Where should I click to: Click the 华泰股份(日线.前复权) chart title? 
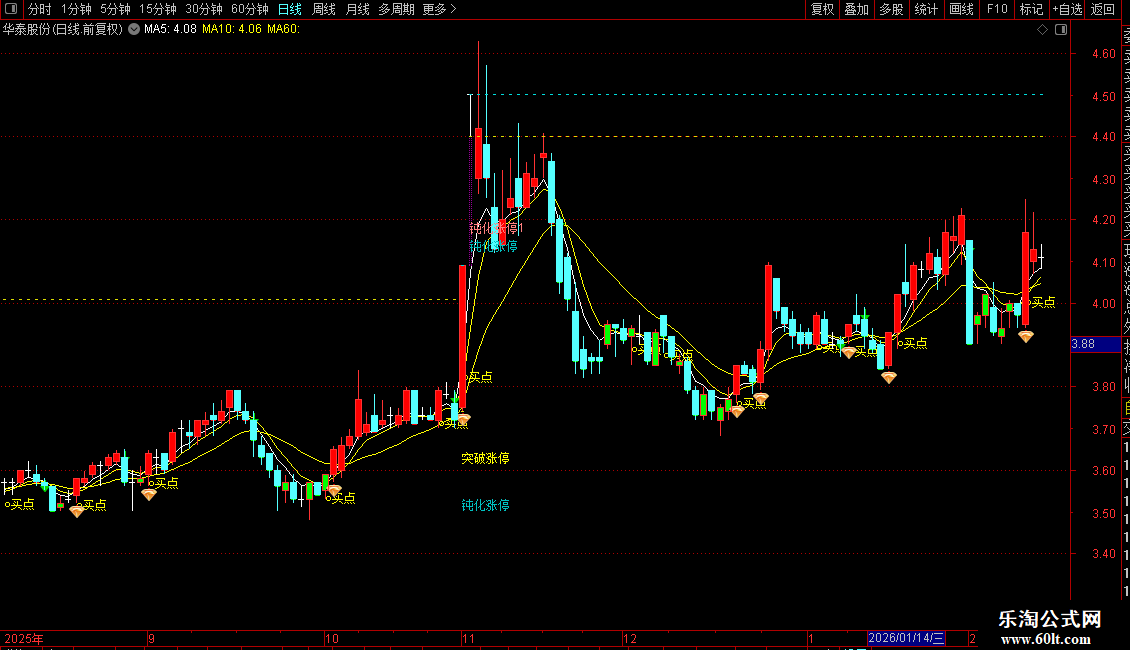63,29
